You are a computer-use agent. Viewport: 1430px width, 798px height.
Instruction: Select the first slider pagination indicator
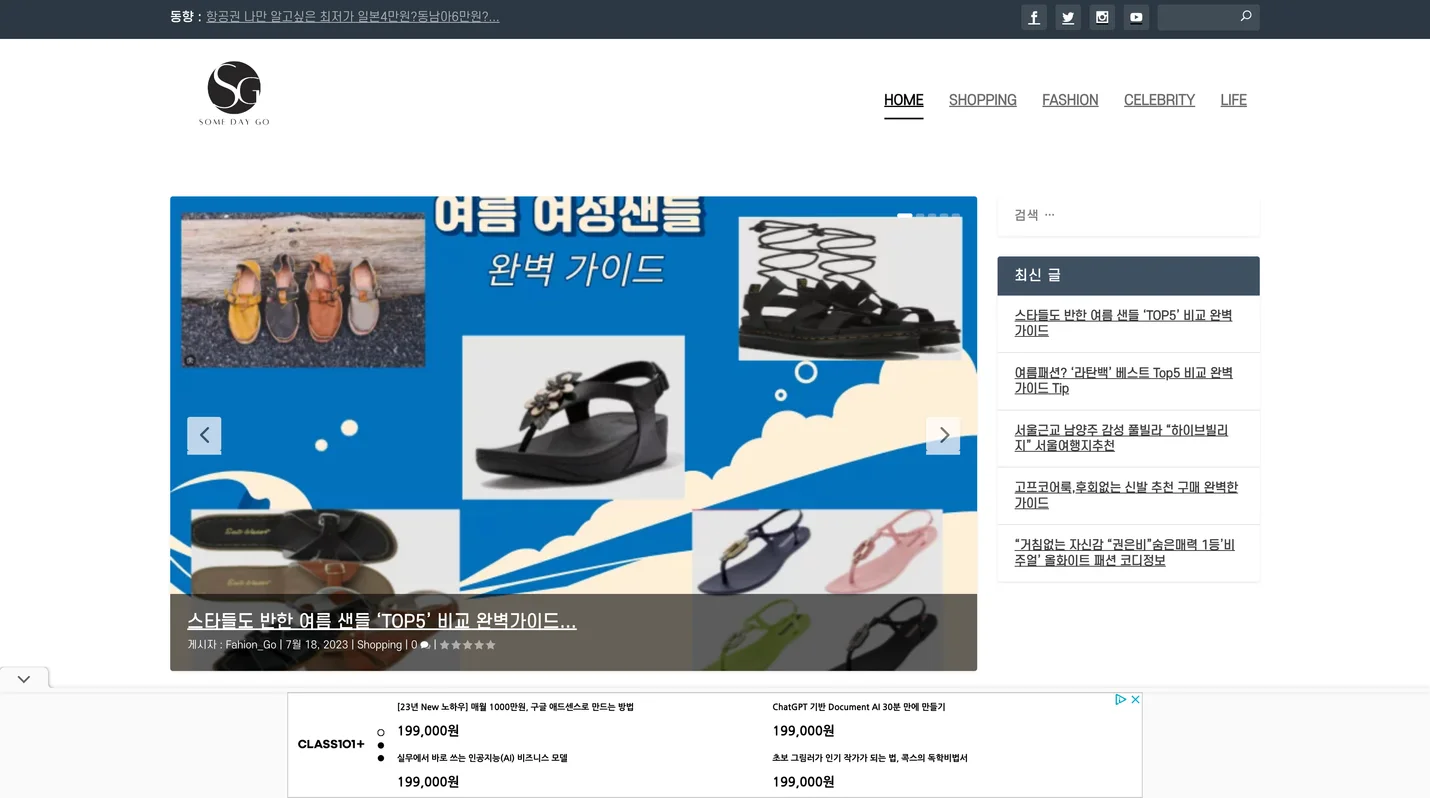(904, 215)
